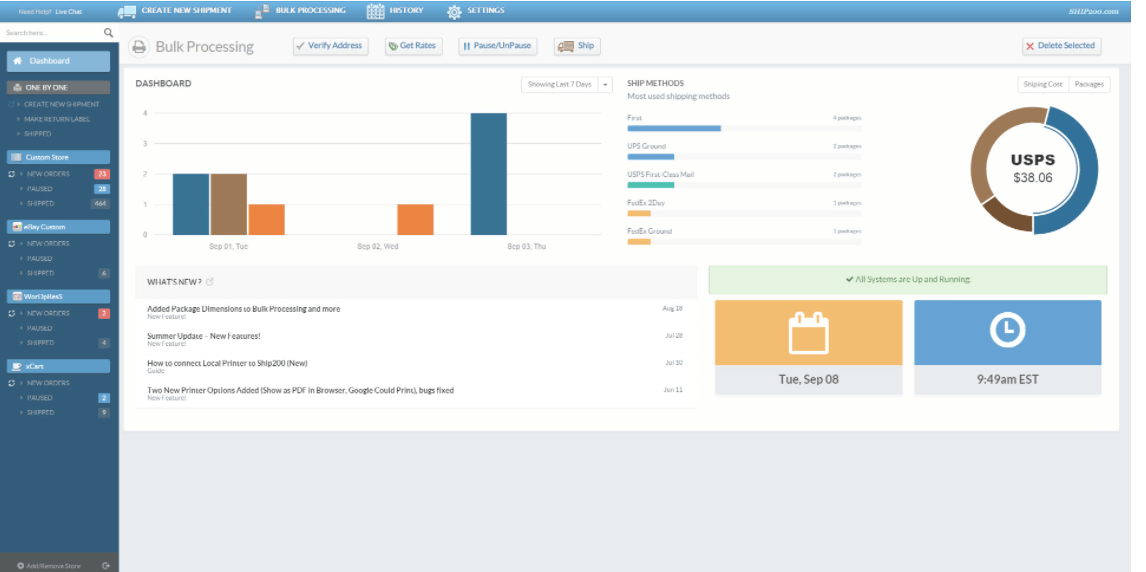Image resolution: width=1146 pixels, height=572 pixels.
Task: Open Settings in top navigation
Action: point(475,11)
